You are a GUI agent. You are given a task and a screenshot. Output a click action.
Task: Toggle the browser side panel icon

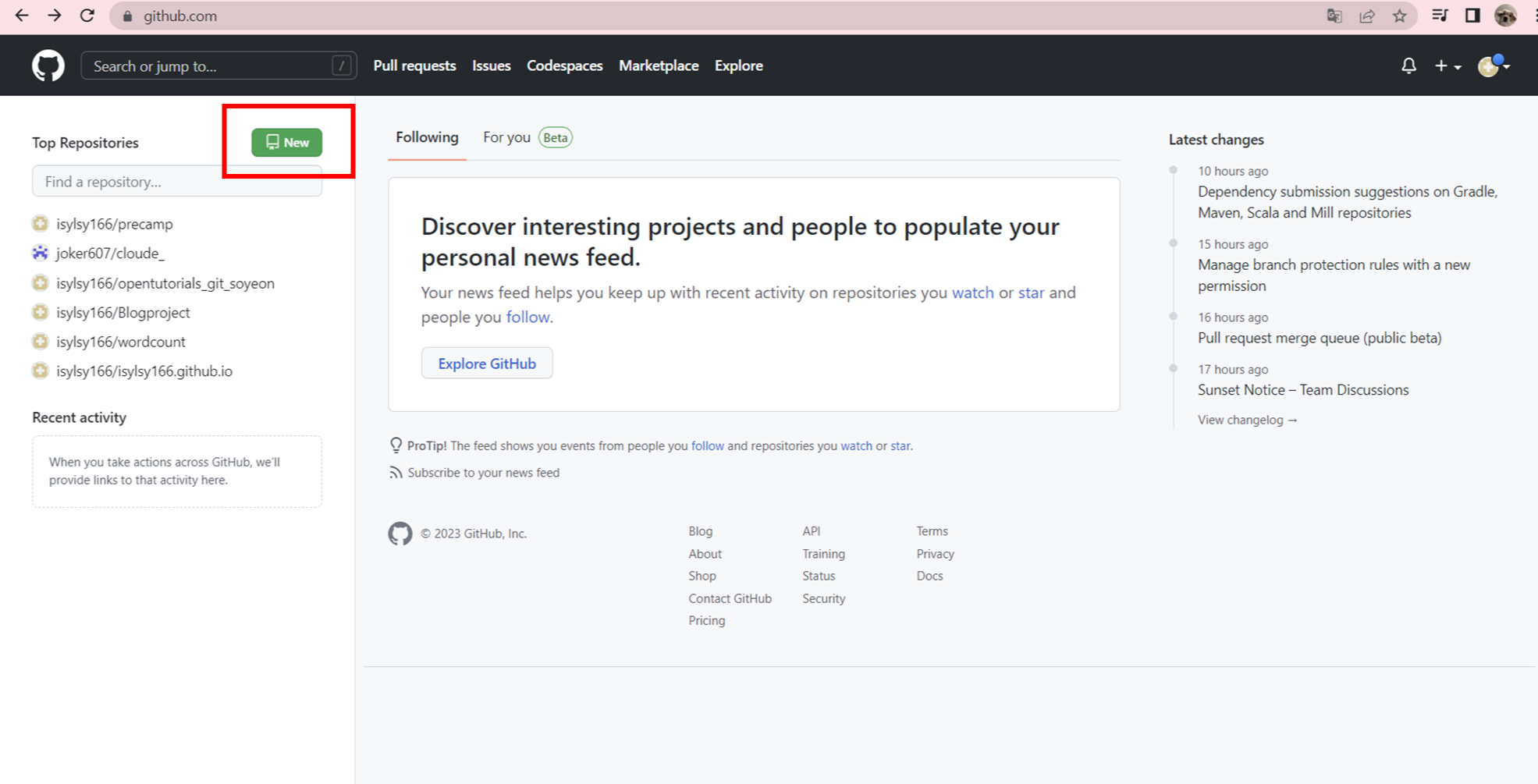tap(1472, 16)
